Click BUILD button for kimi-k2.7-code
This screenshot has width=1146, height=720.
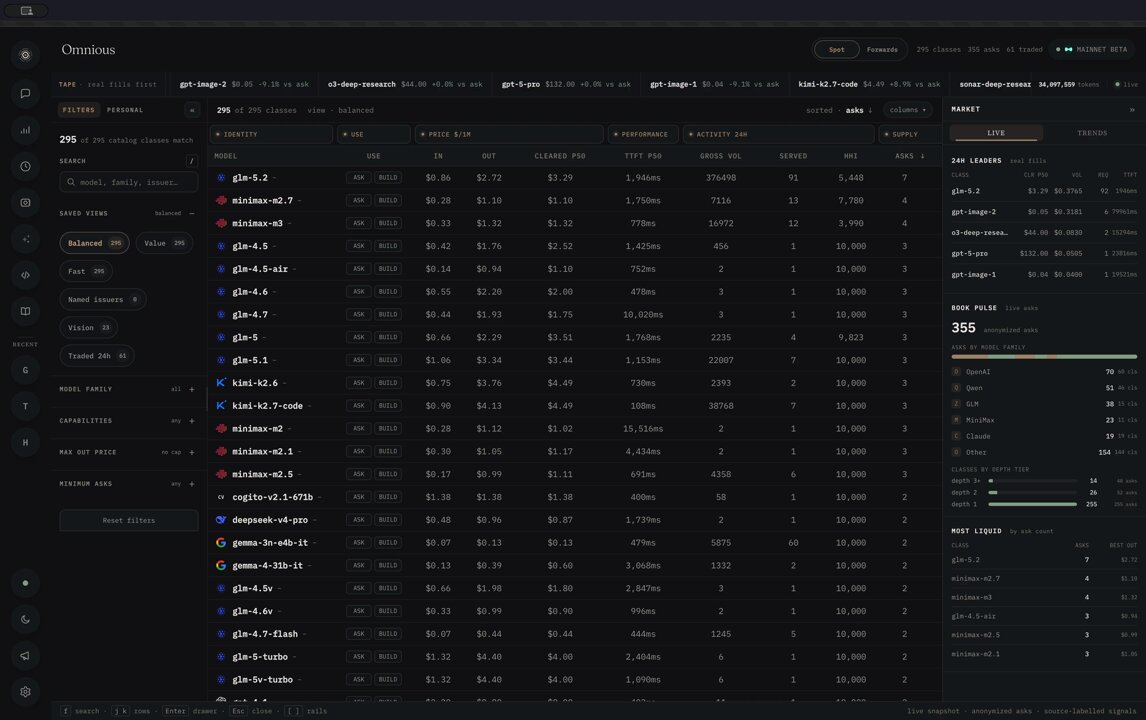(388, 406)
